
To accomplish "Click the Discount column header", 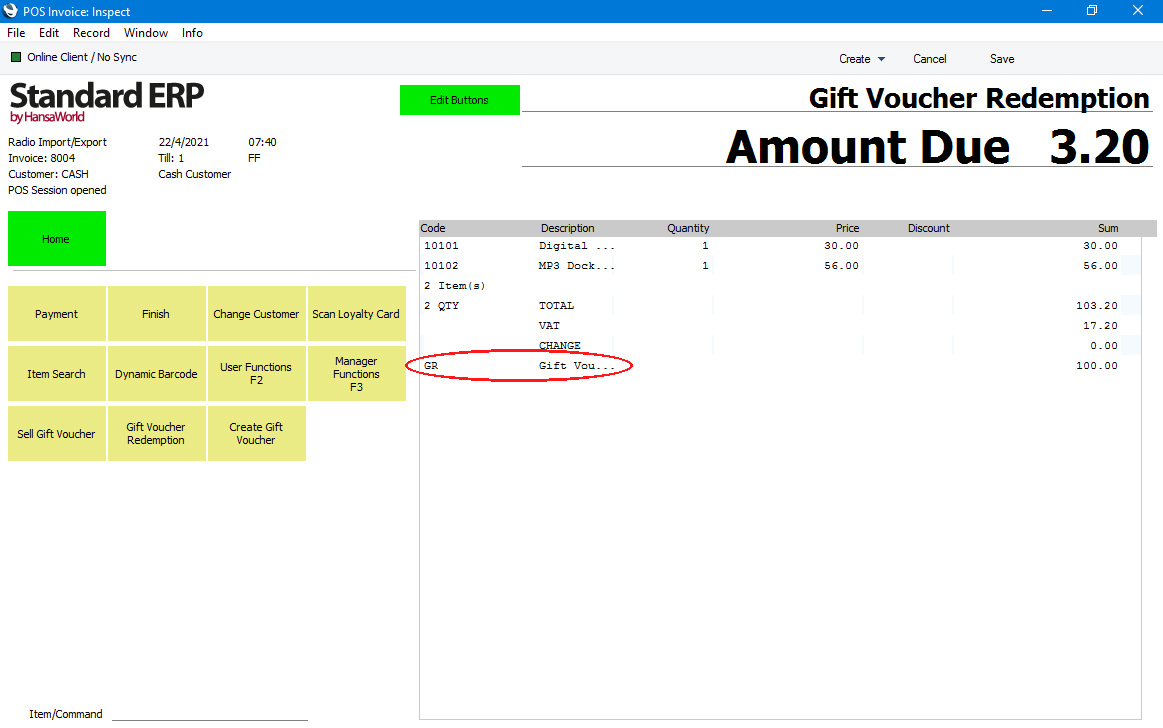I will [x=929, y=228].
